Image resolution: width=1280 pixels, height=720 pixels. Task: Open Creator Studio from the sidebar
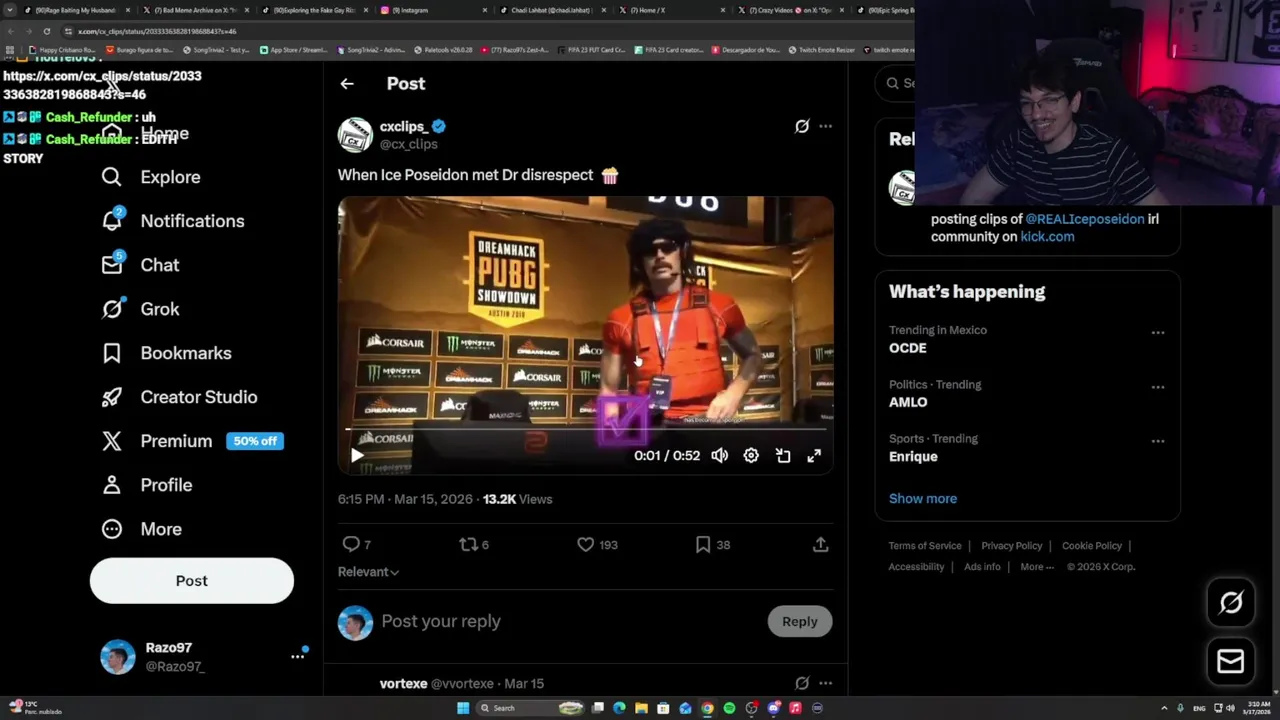tap(179, 397)
